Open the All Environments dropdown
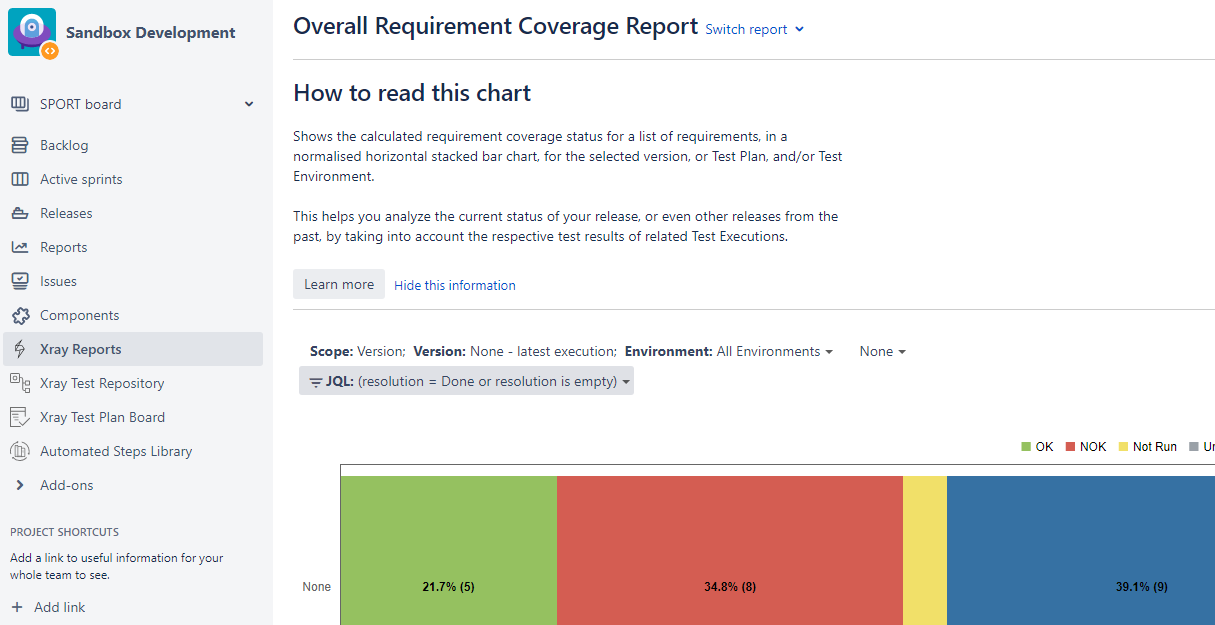 point(774,352)
